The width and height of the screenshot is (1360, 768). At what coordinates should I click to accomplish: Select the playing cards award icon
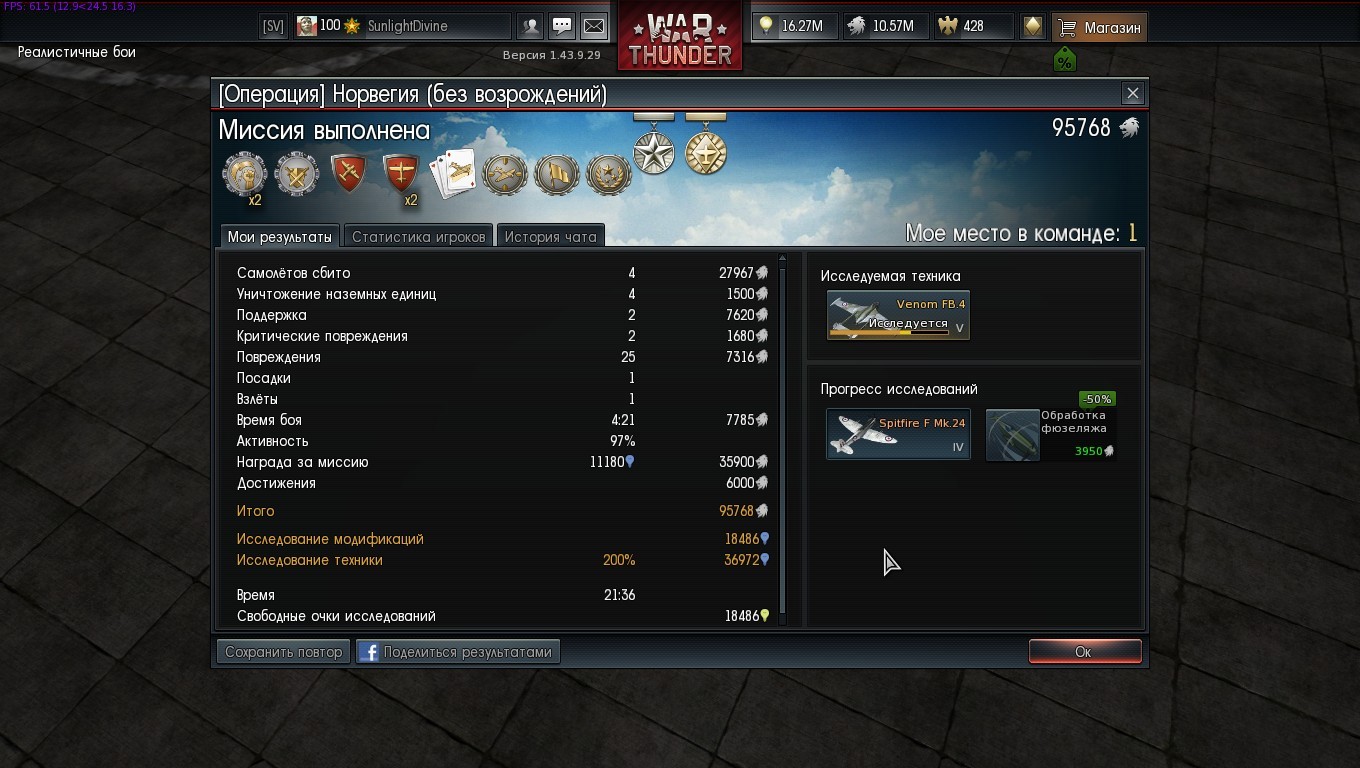coord(451,174)
